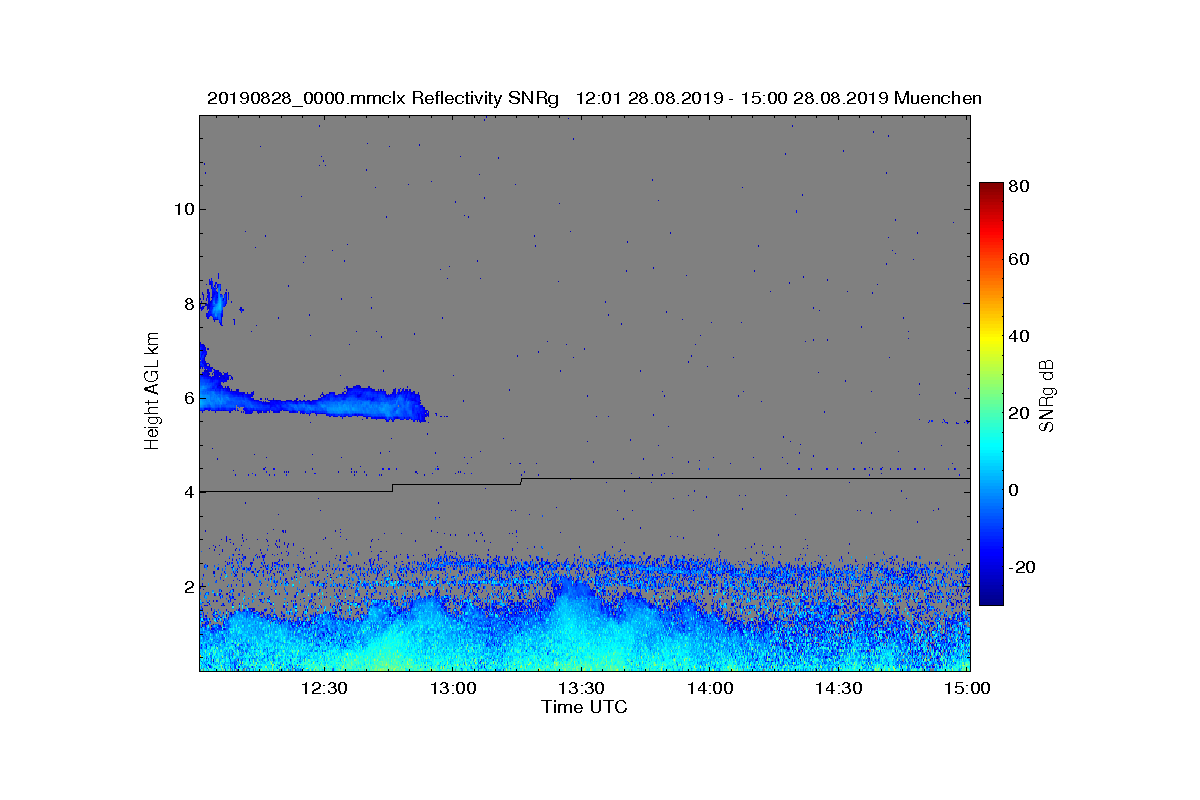Click the 14:30 time tick label
Image resolution: width=1200 pixels, height=800 pixels.
click(x=838, y=688)
